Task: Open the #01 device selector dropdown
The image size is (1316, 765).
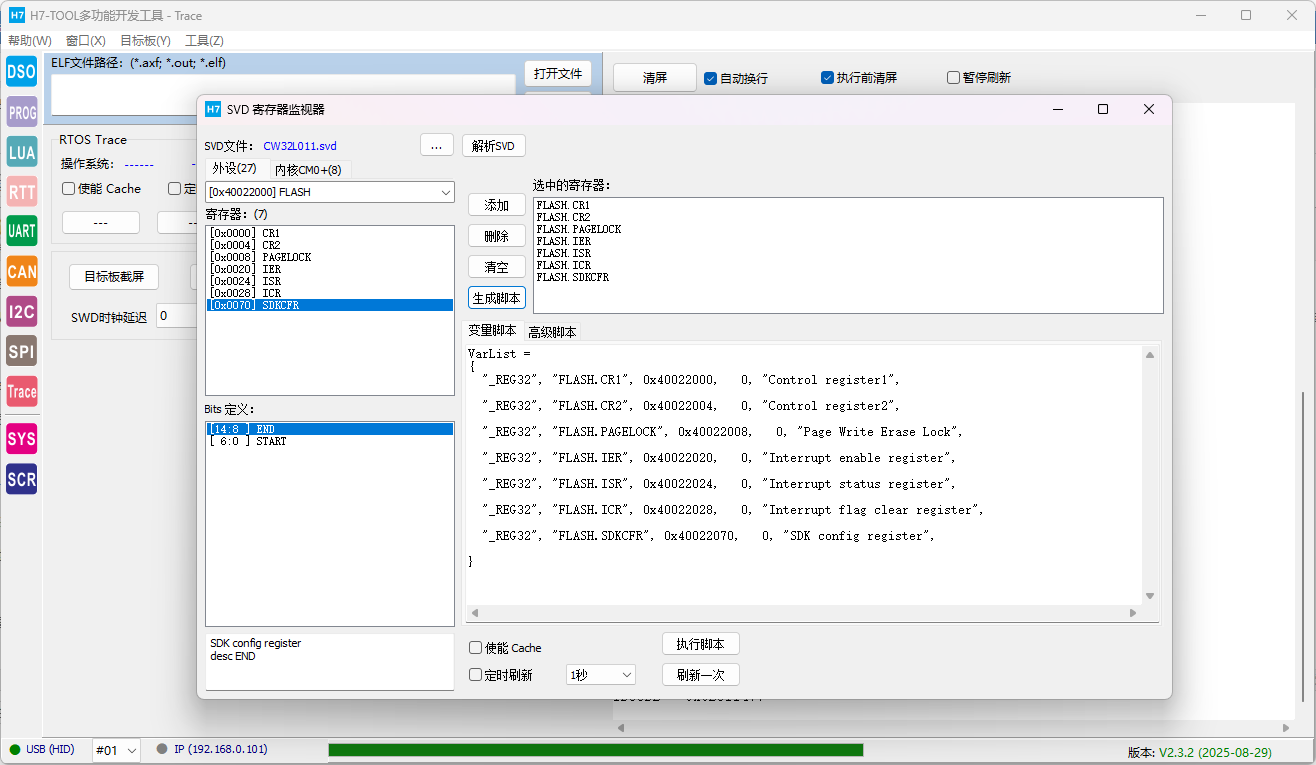Action: click(116, 750)
